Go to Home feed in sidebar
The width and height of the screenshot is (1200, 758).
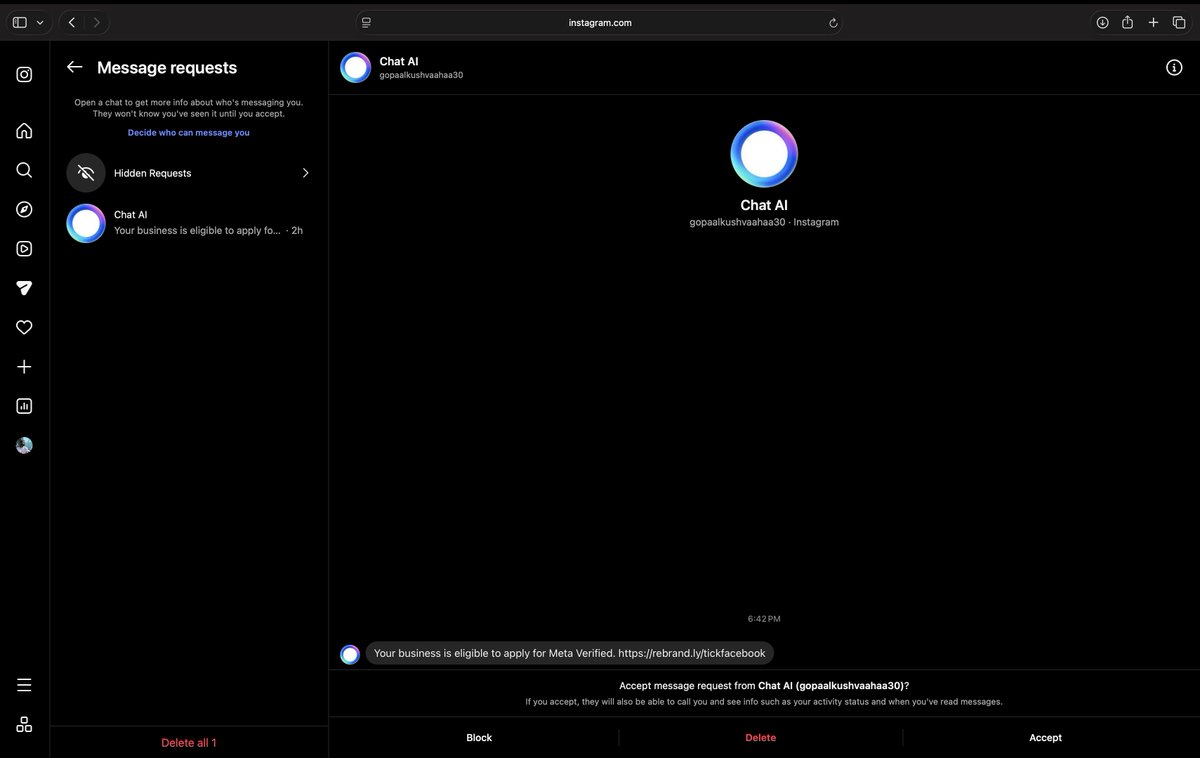(x=24, y=131)
